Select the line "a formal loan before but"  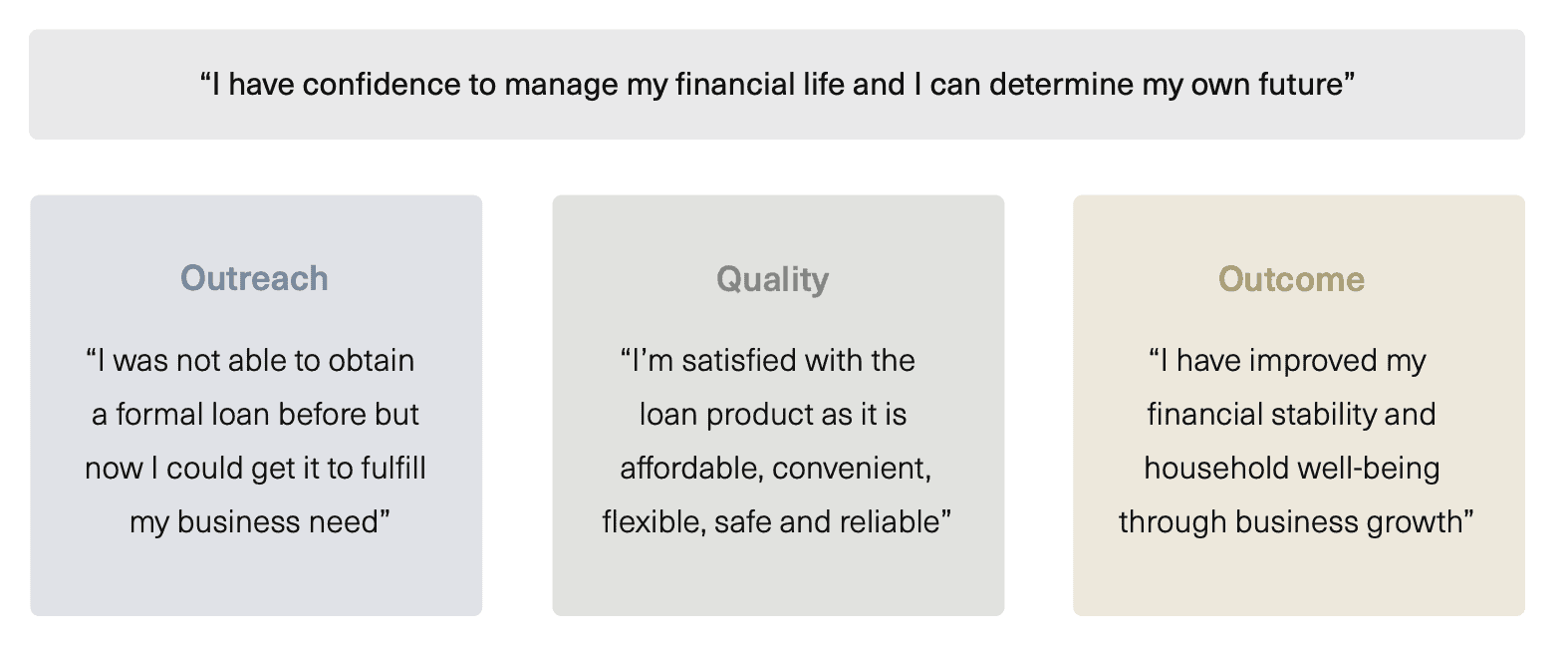pyautogui.click(x=255, y=414)
